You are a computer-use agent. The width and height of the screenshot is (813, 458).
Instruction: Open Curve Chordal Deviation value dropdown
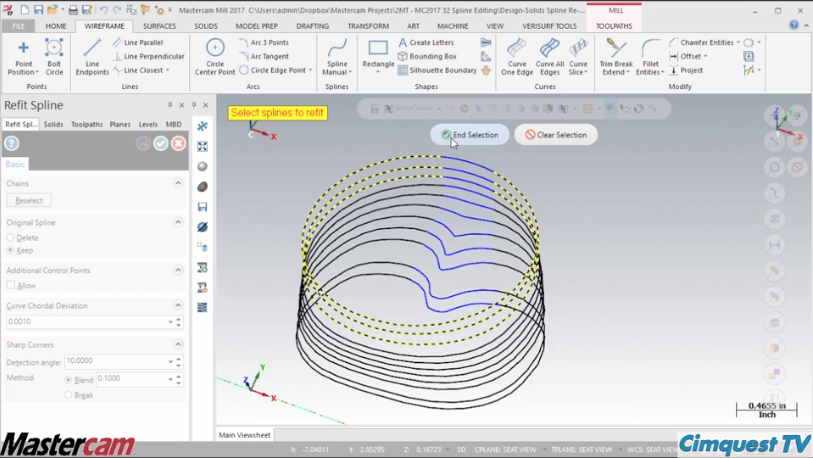point(170,322)
